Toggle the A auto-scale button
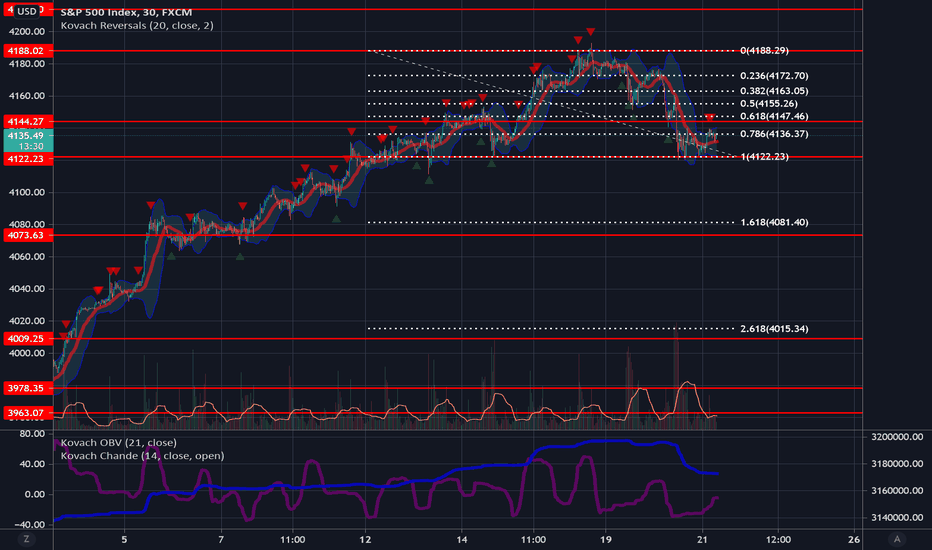This screenshot has height=550, width=932. click(897, 539)
